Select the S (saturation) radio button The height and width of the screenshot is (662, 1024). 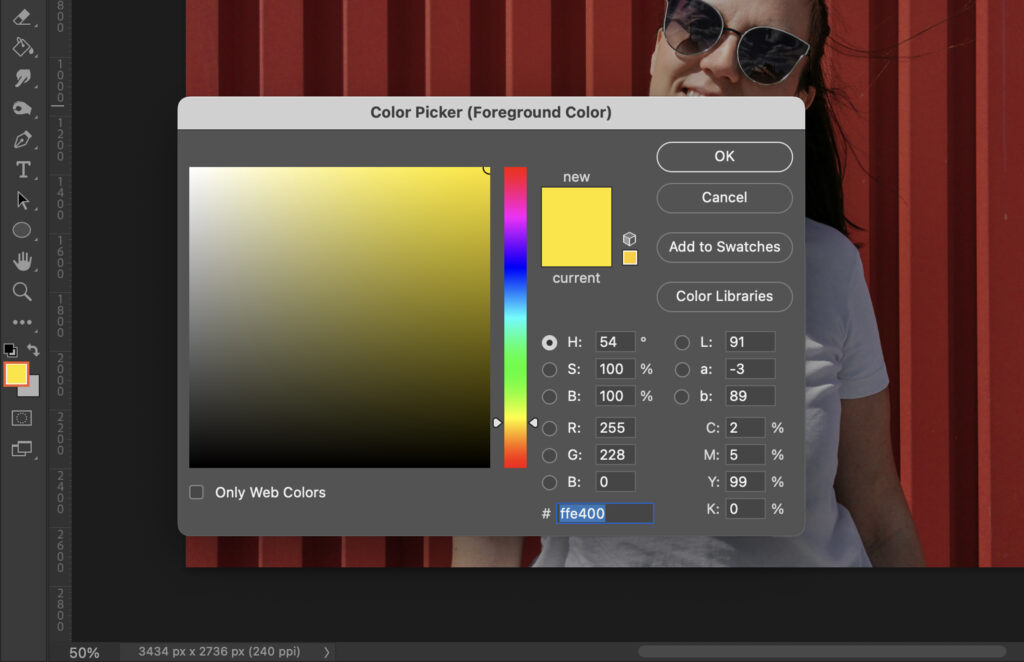pos(551,369)
